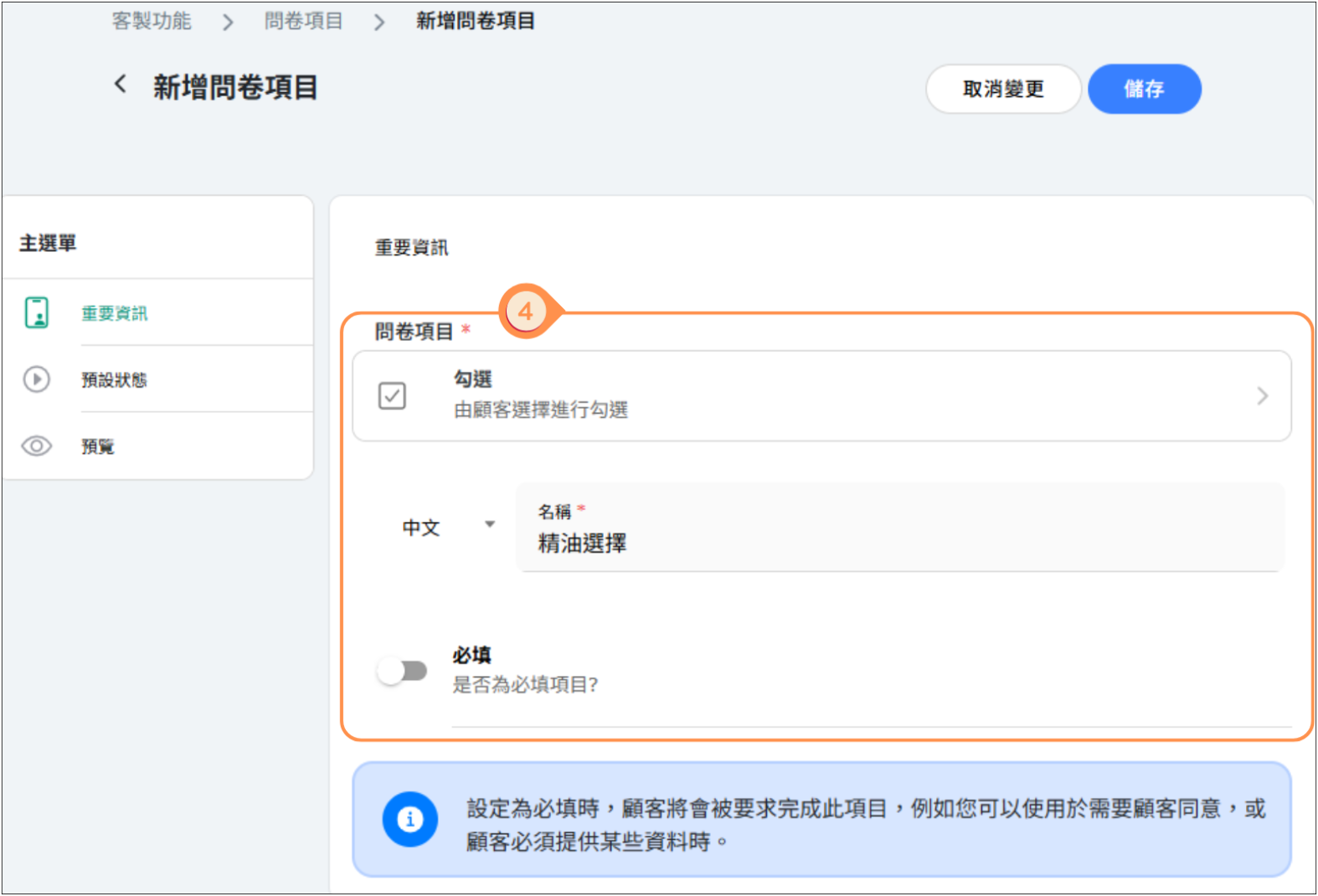Click the 預設狀態 play circle icon

37,379
